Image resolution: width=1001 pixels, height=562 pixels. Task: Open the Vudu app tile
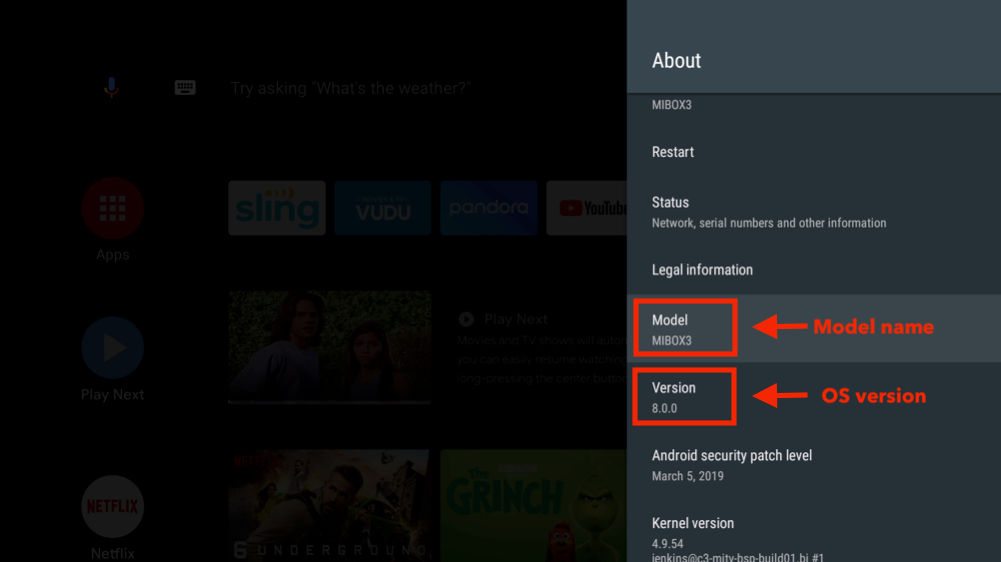pos(383,208)
